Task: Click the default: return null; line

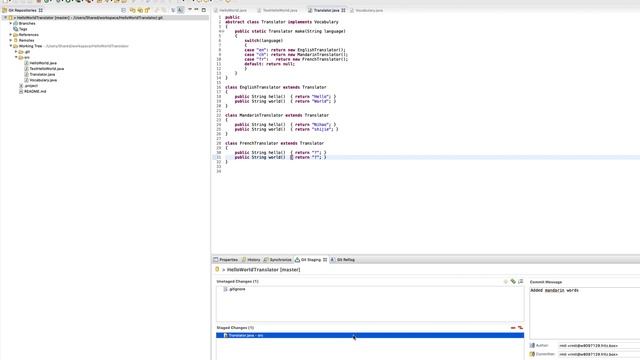Action: pos(269,64)
